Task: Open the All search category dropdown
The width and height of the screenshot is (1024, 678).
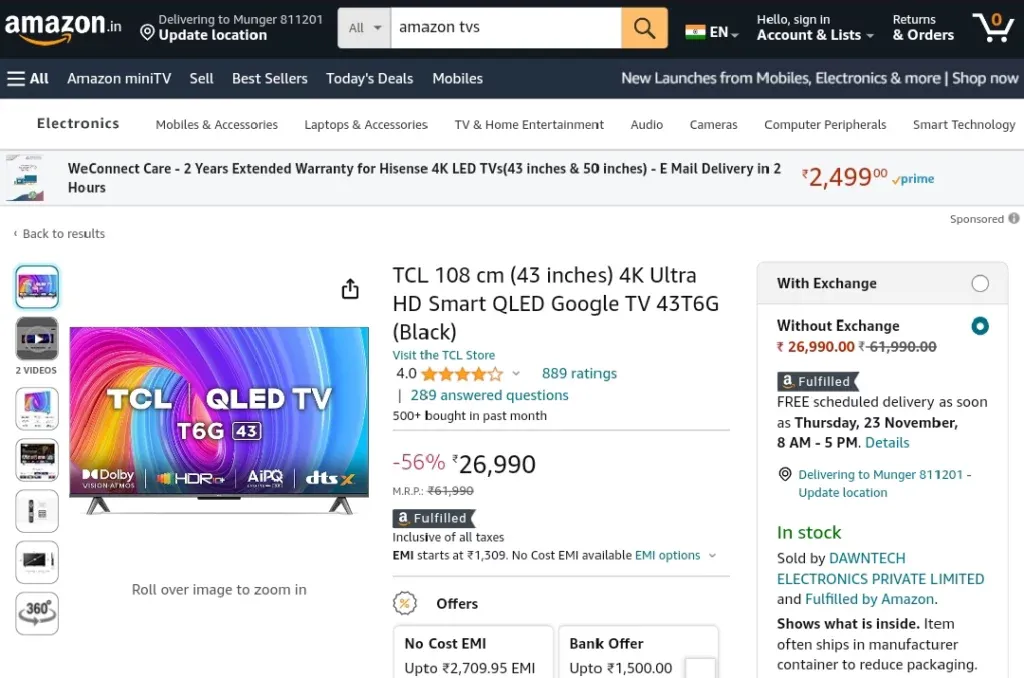Action: [364, 28]
